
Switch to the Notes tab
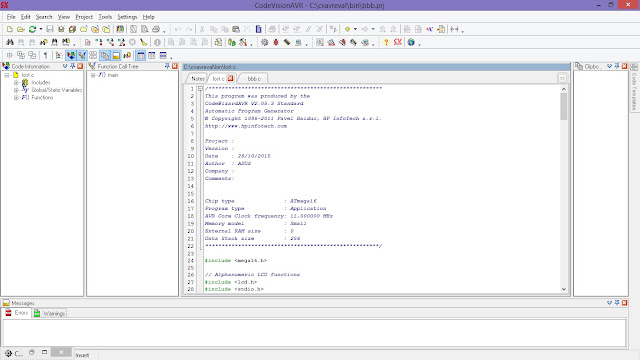click(198, 78)
